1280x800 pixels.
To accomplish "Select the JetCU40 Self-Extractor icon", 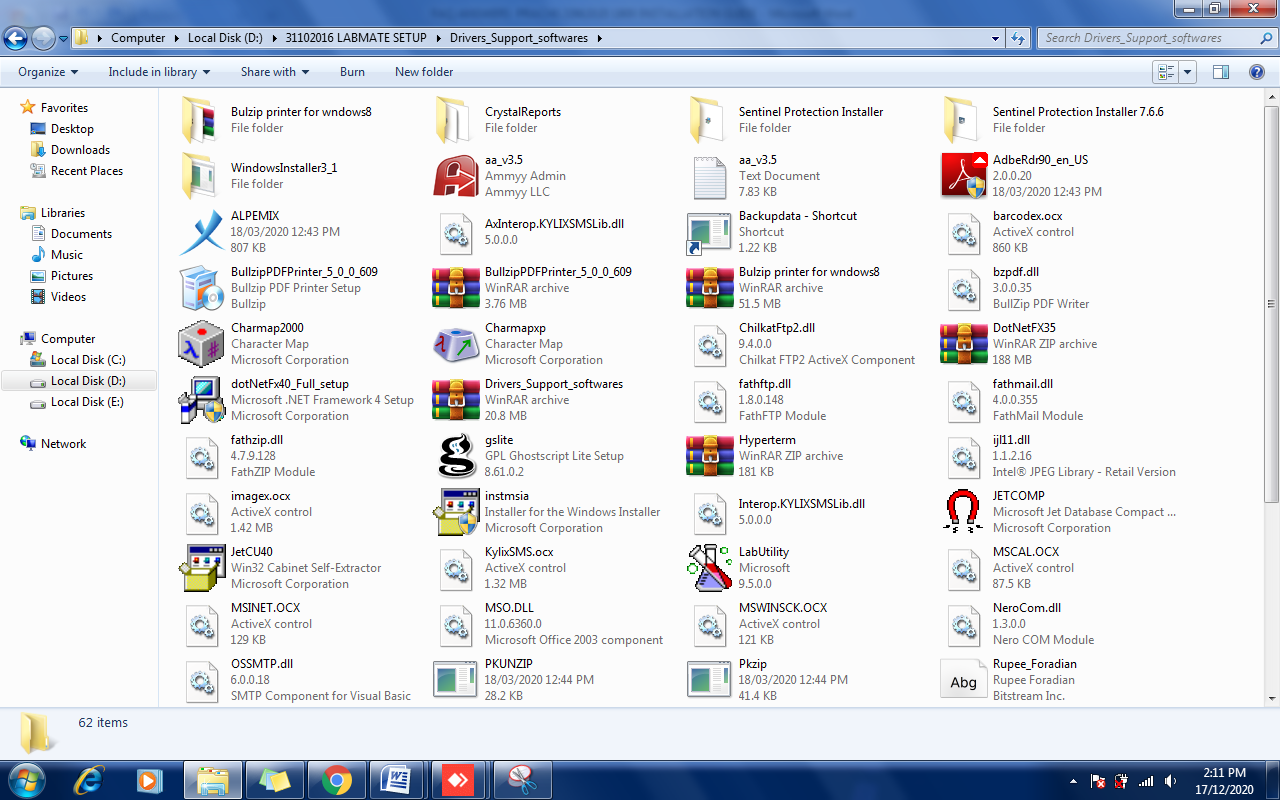I will pos(202,568).
